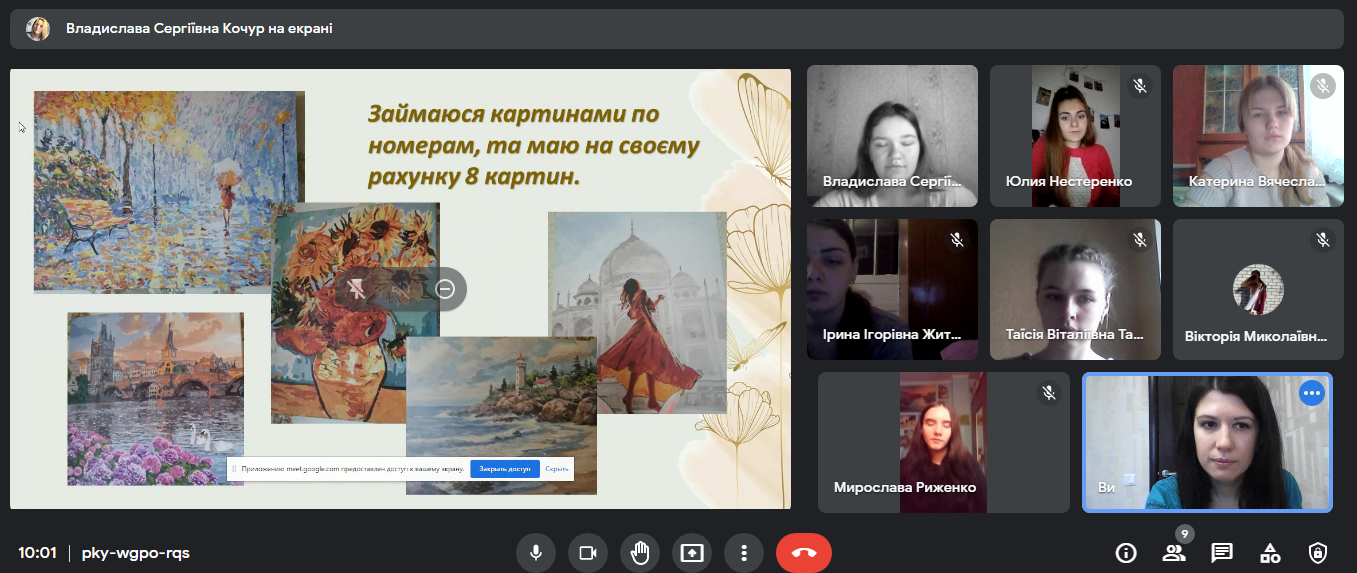Click the presenter's avatar in the top banner
The height and width of the screenshot is (573, 1357).
[x=38, y=28]
